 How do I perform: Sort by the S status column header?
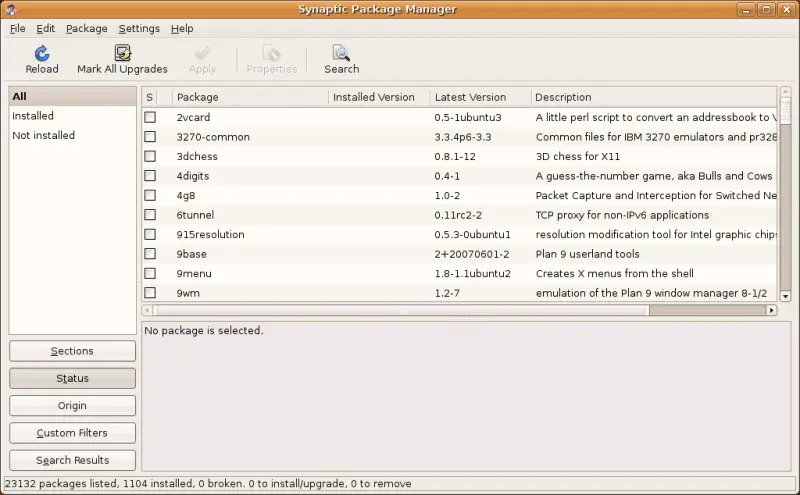click(149, 97)
